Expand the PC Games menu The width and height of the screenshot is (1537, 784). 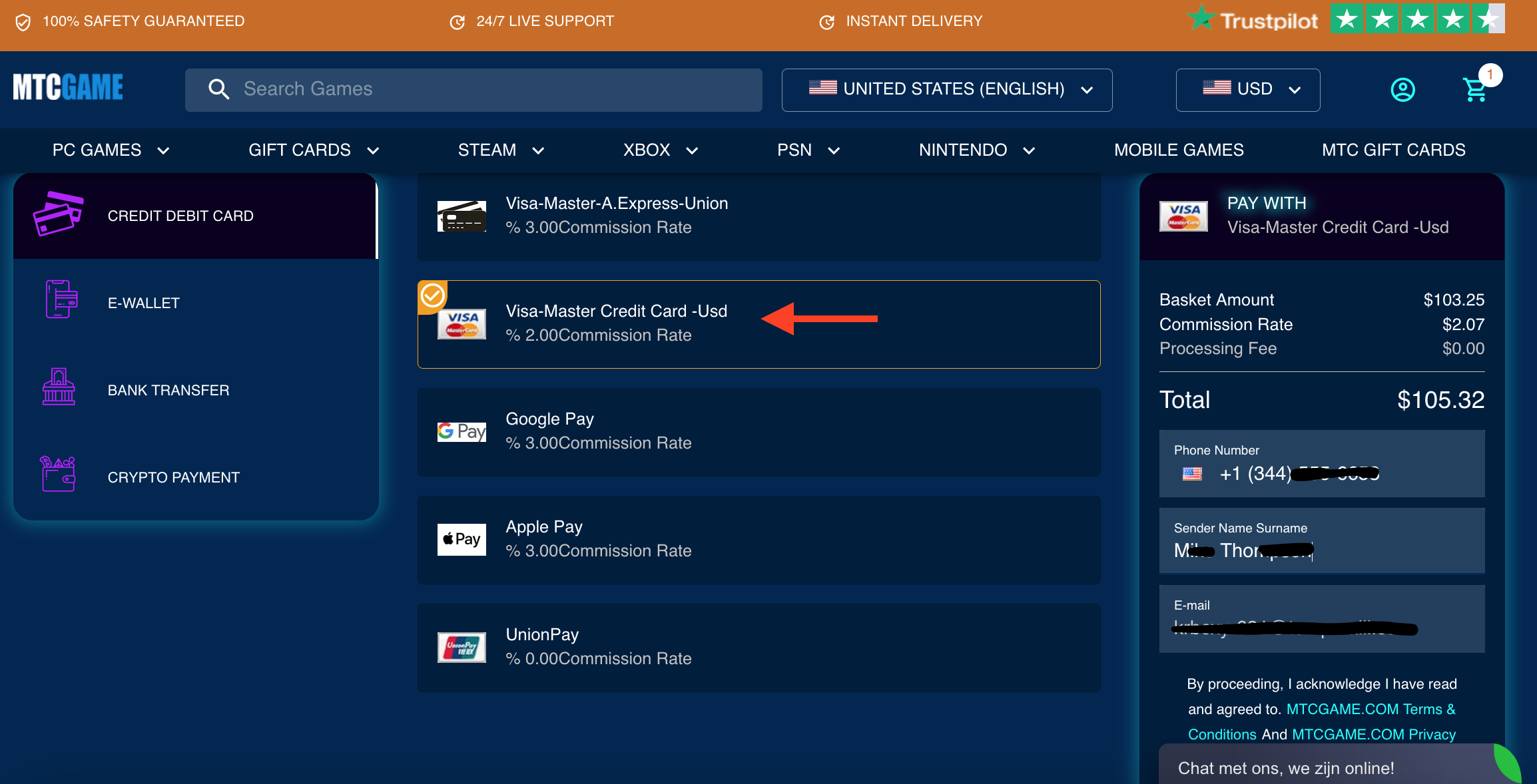[111, 150]
